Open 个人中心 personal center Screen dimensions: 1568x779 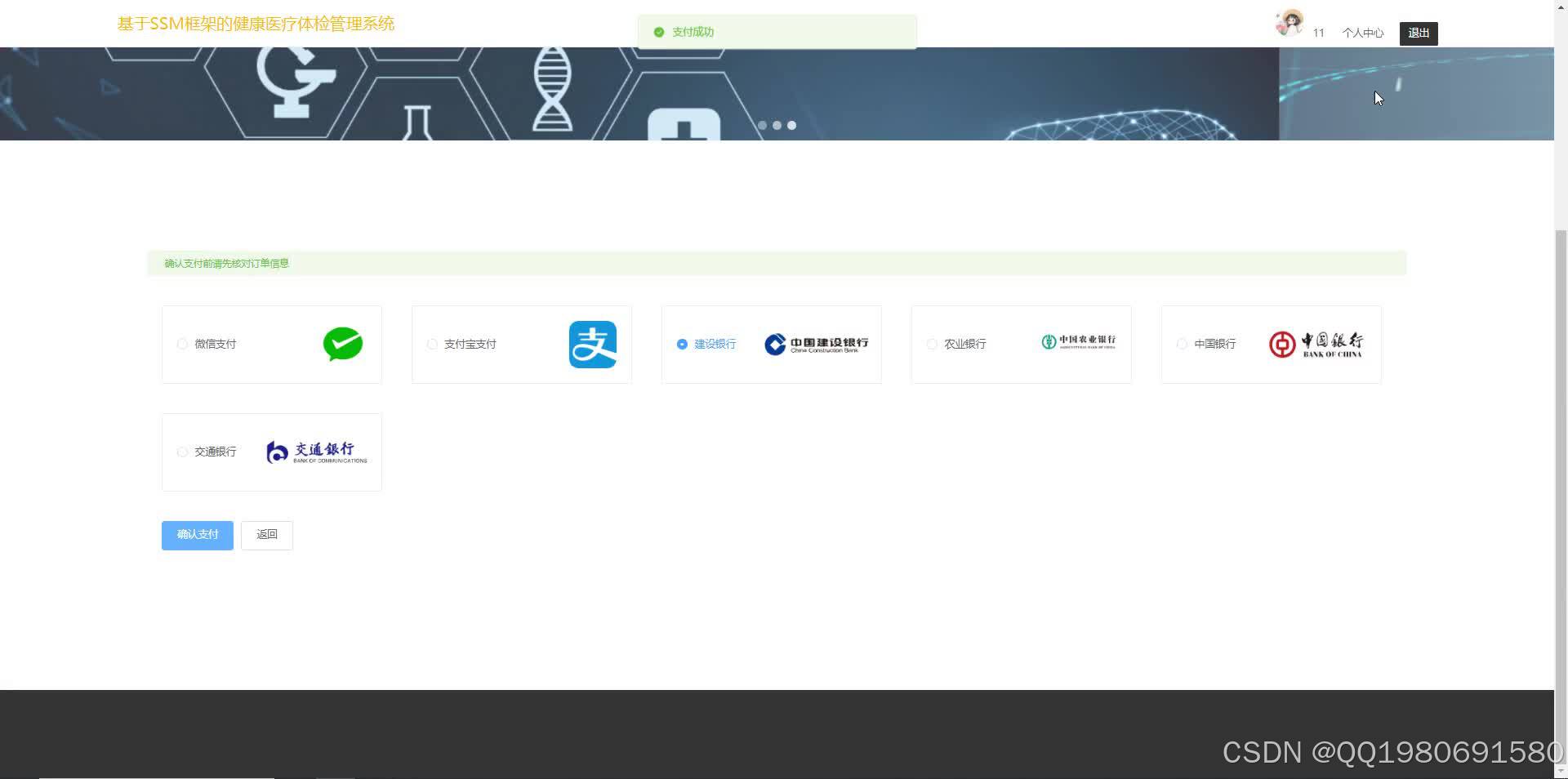(1363, 33)
